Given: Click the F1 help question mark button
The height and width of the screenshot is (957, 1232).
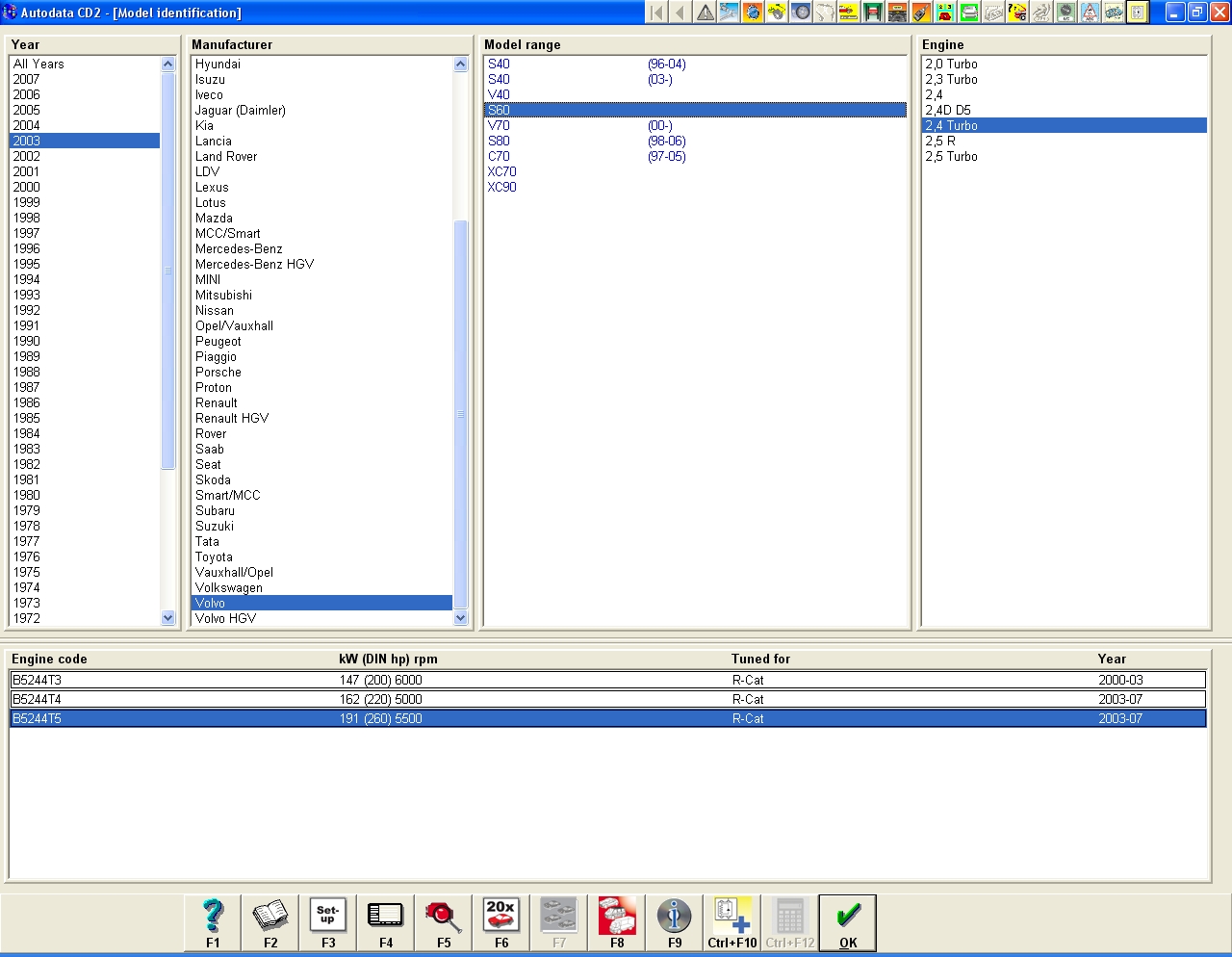Looking at the screenshot, I should click(213, 922).
